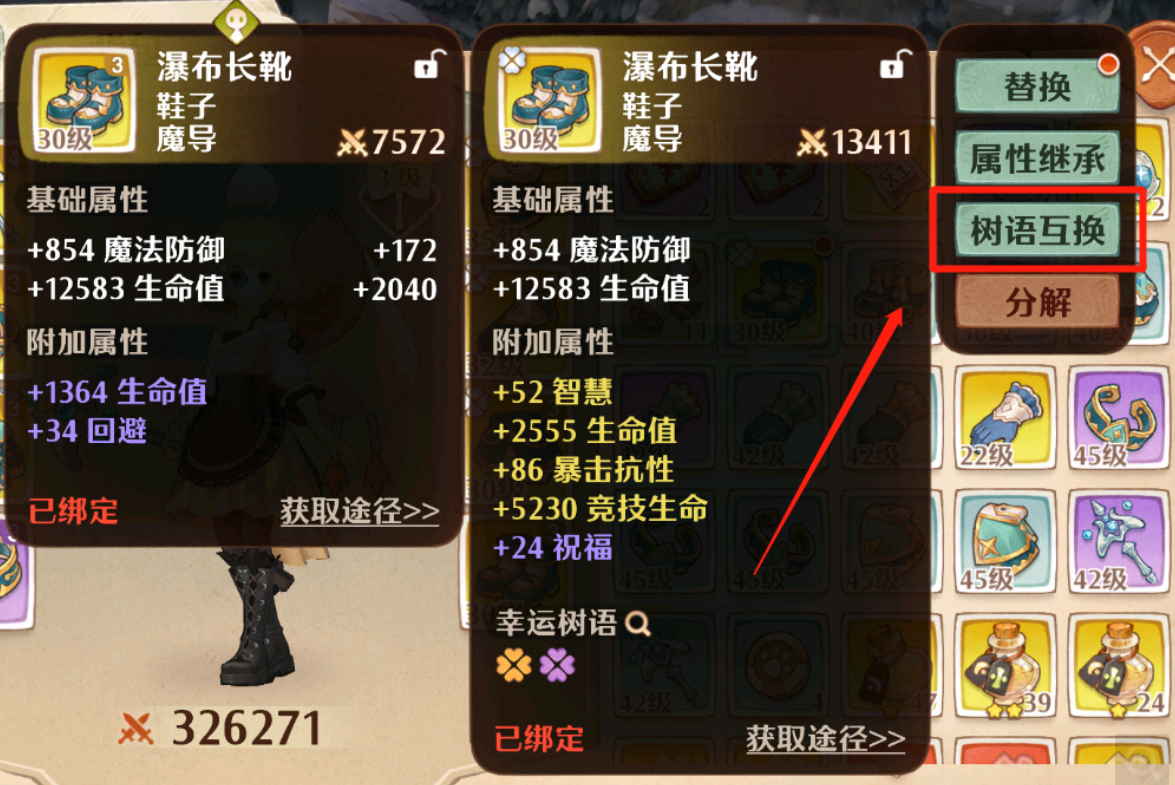This screenshot has height=785, width=1175.
Task: Click the 分解 decompose button
Action: point(1037,302)
